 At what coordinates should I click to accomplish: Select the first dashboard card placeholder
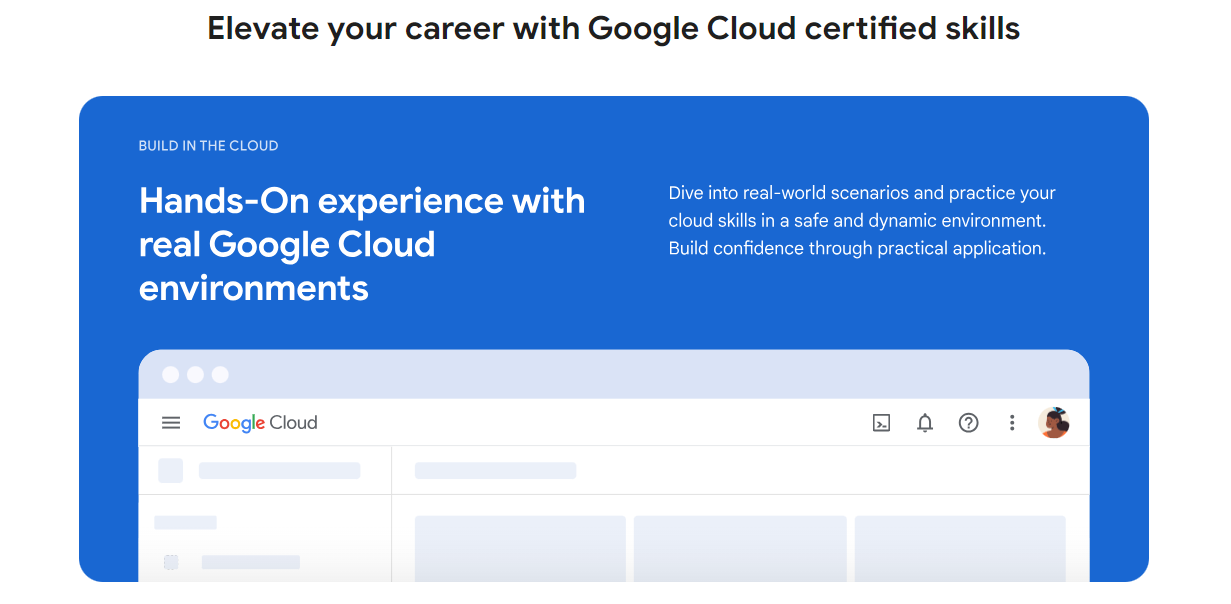(520, 548)
